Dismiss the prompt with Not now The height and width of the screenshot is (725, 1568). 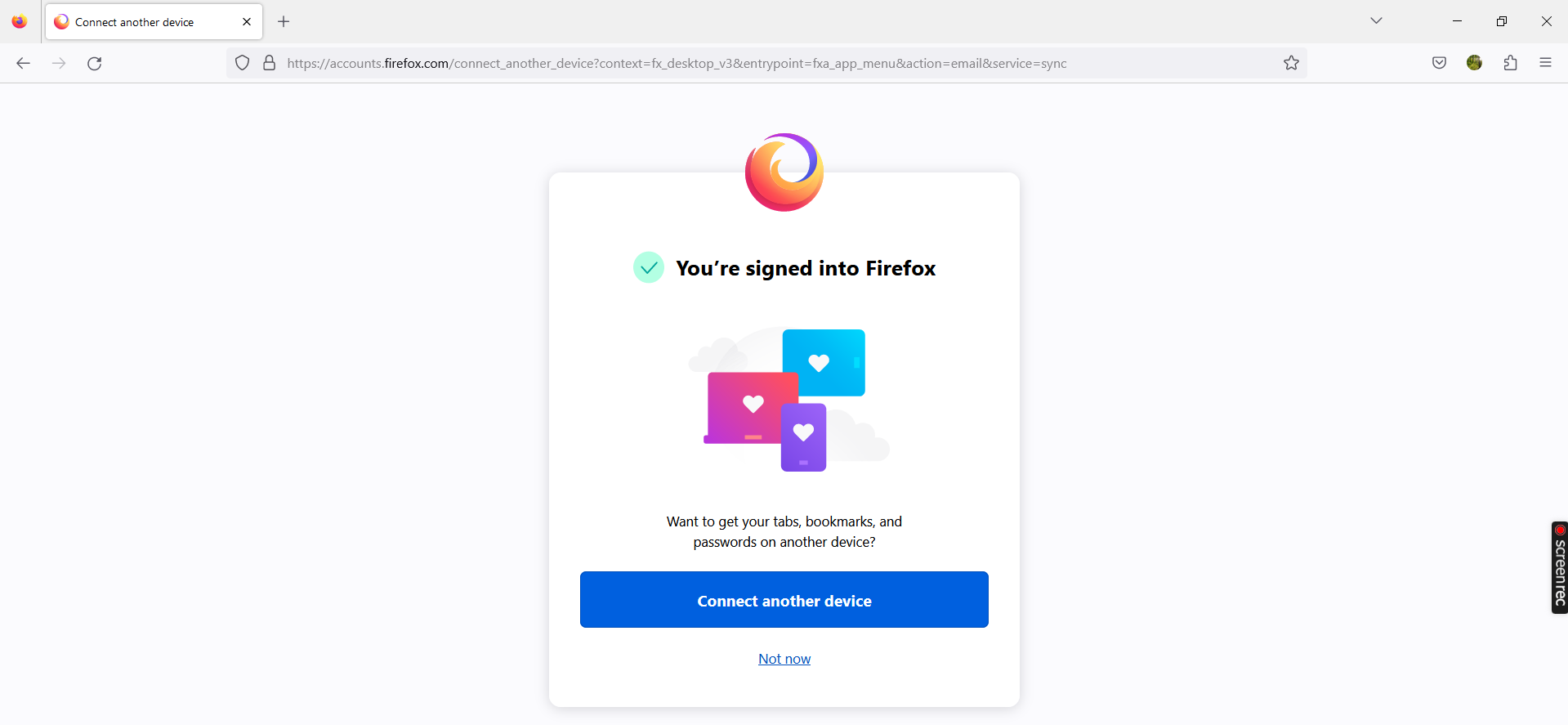(x=784, y=658)
